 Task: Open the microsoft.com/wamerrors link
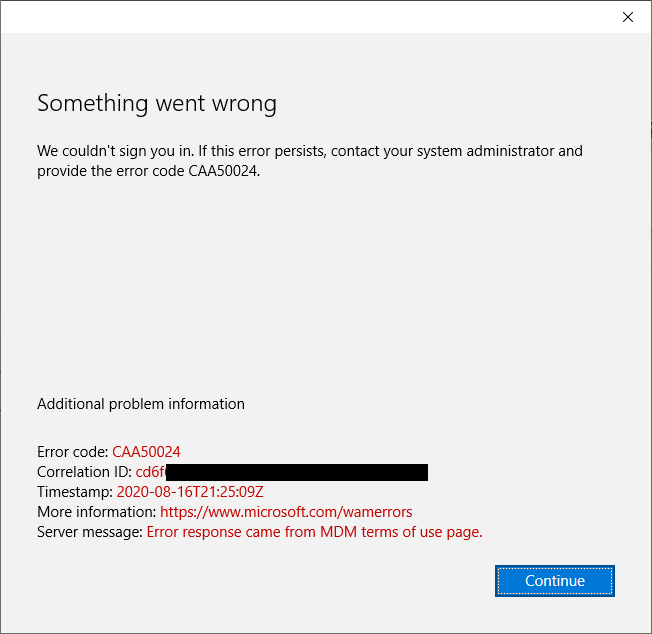(286, 512)
